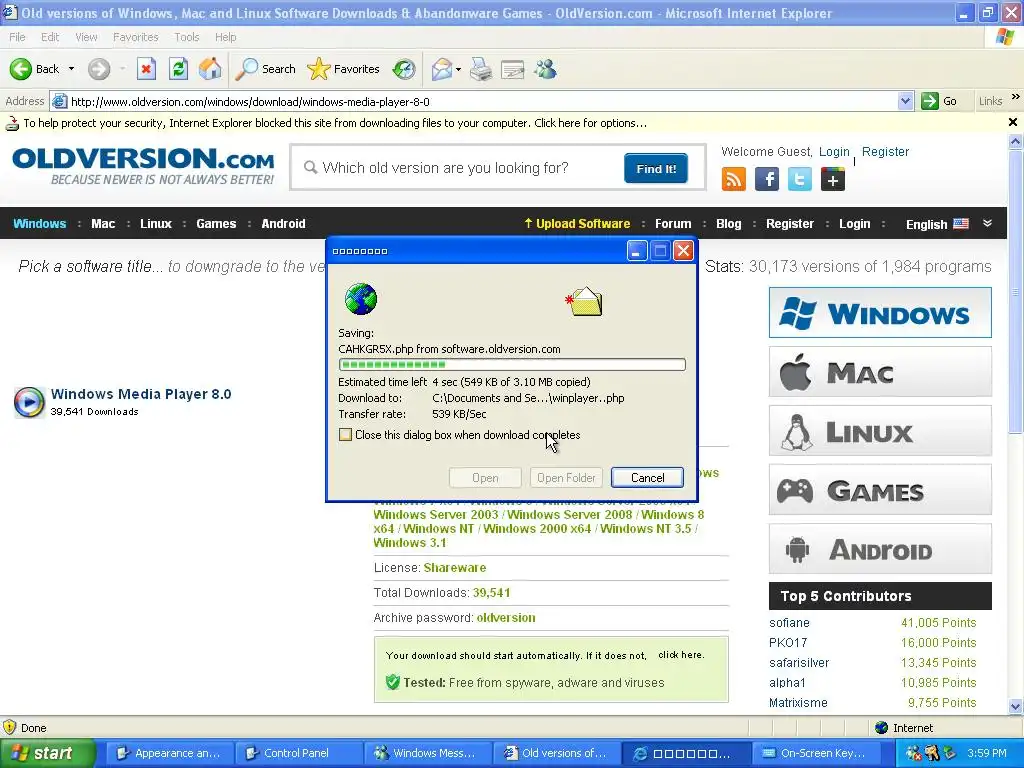Screen dimensions: 1024x768
Task: Select the Mac tab in site navigation
Action: [x=103, y=223]
